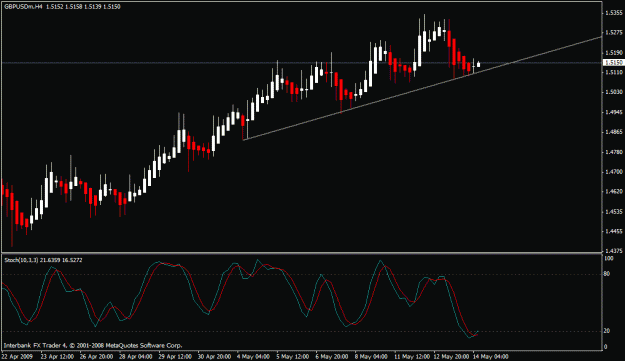Viewport: 625px width, 361px height.
Task: Click the 28 Apr 04:00 time label
Action: [x=136, y=356]
